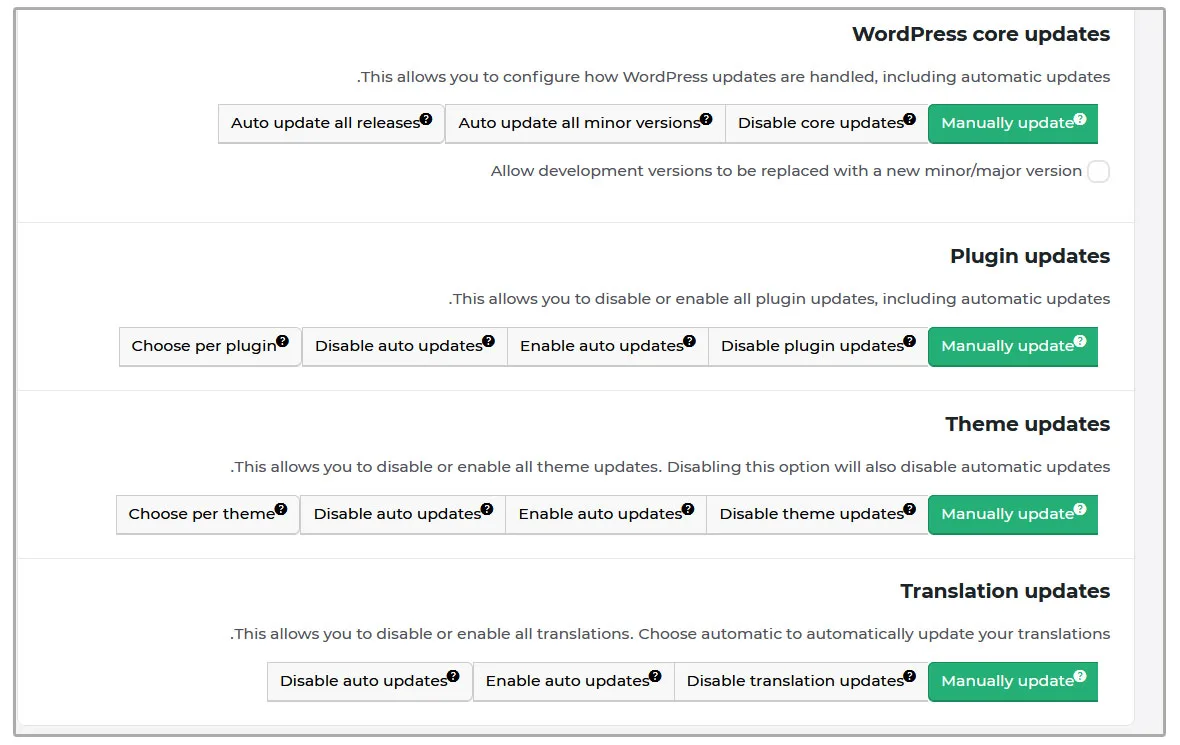Open help icon on theme Manually update button
The width and height of the screenshot is (1180, 745).
point(1080,509)
